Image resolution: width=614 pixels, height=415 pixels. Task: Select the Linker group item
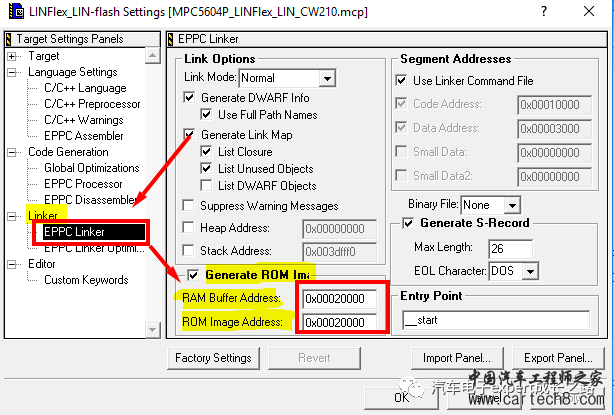point(43,216)
